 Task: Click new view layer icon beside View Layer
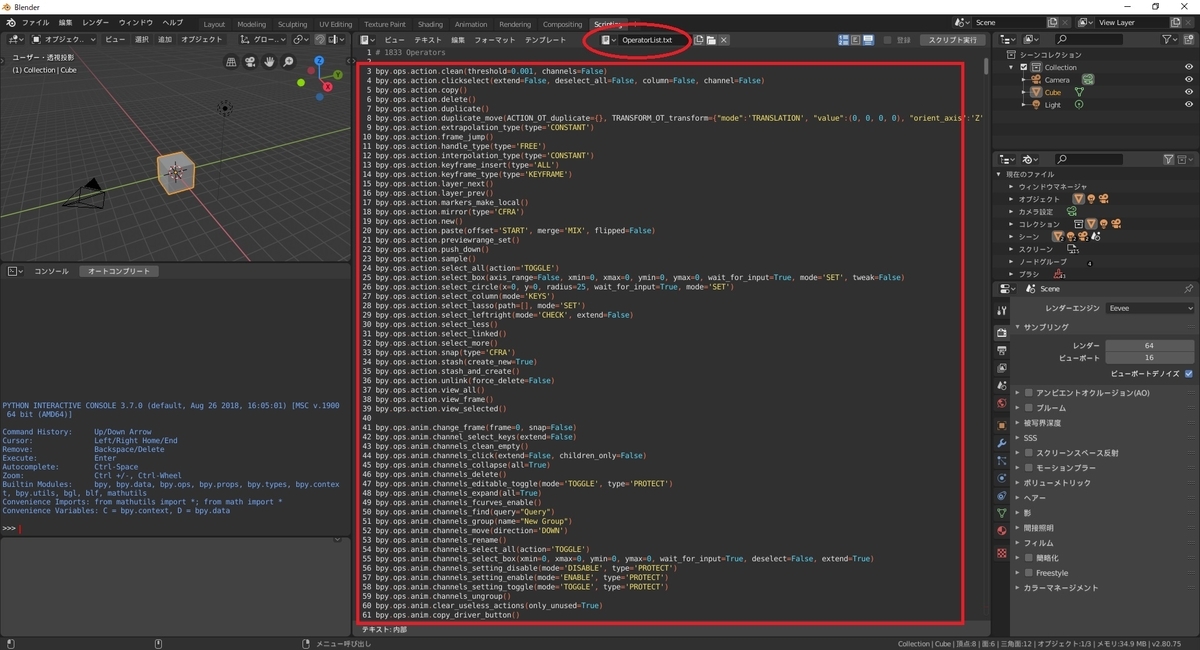(1175, 22)
